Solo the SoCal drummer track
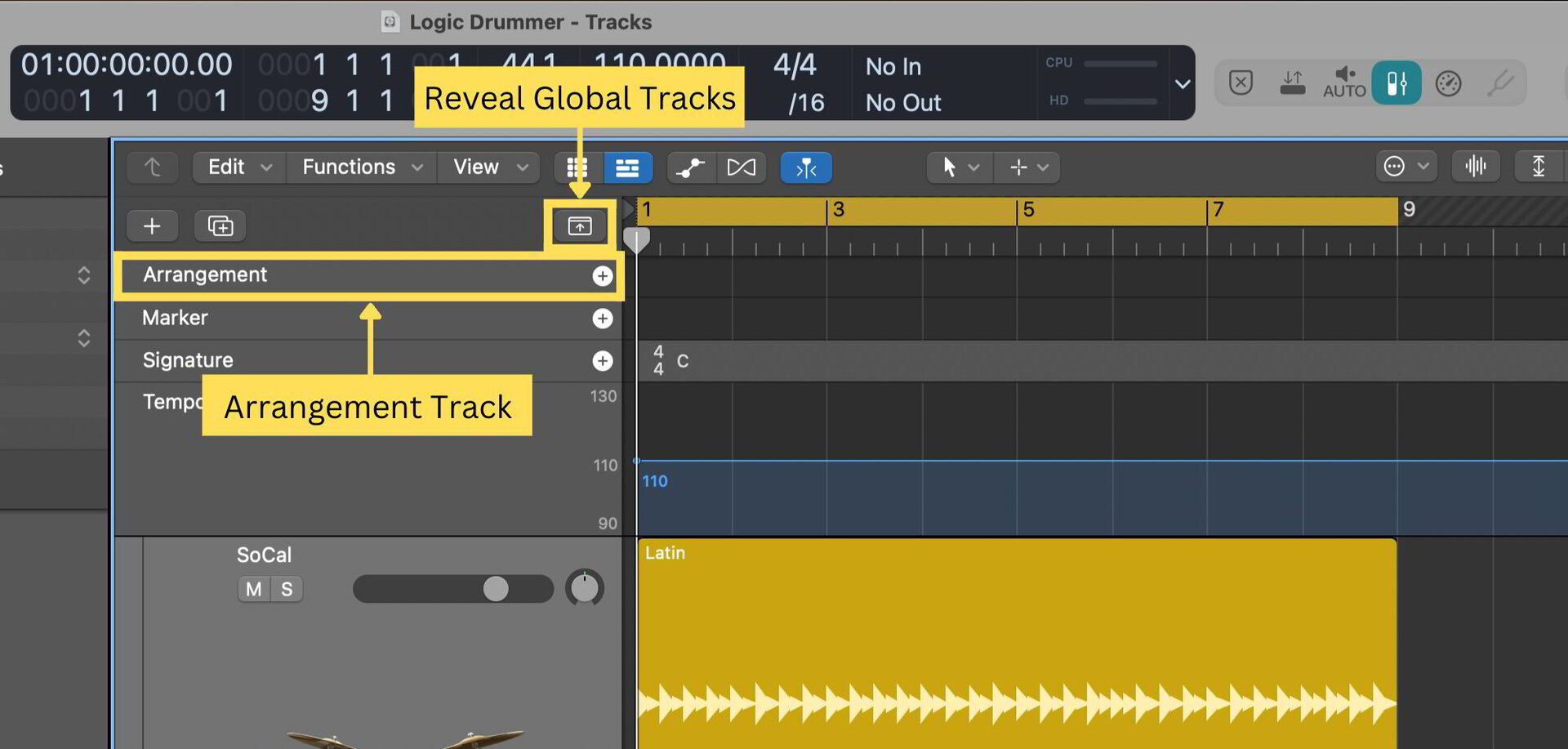The image size is (1568, 749). coord(287,588)
